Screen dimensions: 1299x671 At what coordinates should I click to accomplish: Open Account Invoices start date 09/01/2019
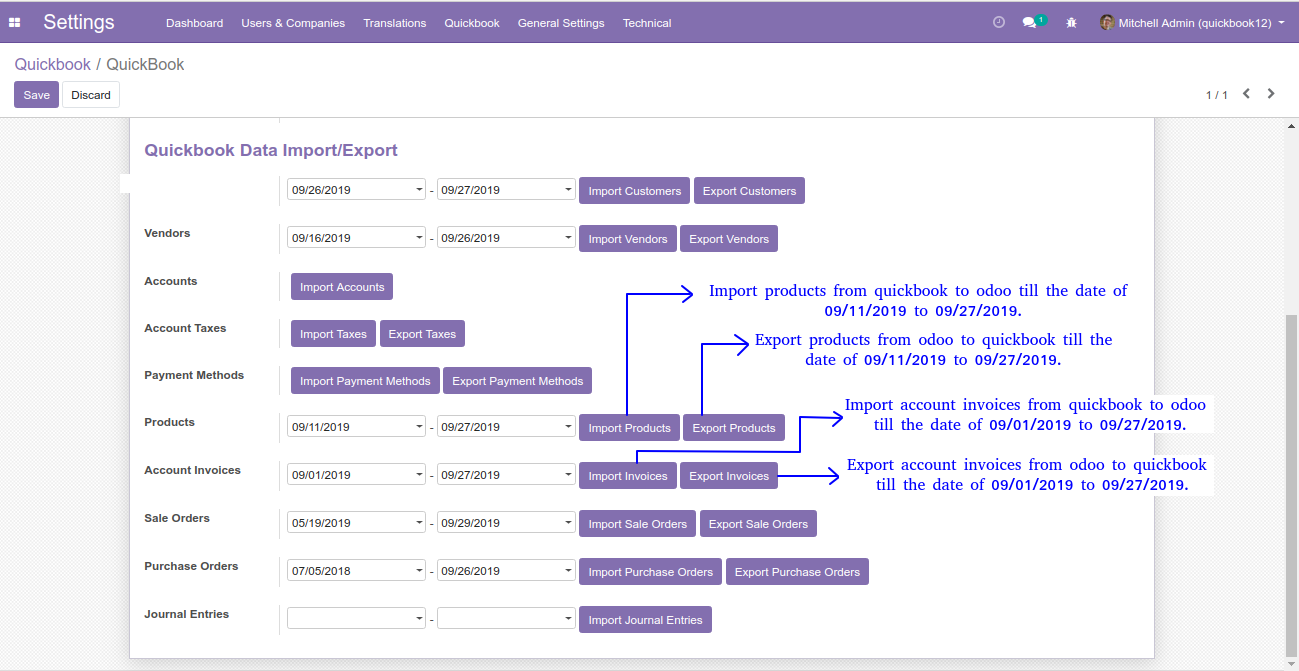pyautogui.click(x=356, y=475)
